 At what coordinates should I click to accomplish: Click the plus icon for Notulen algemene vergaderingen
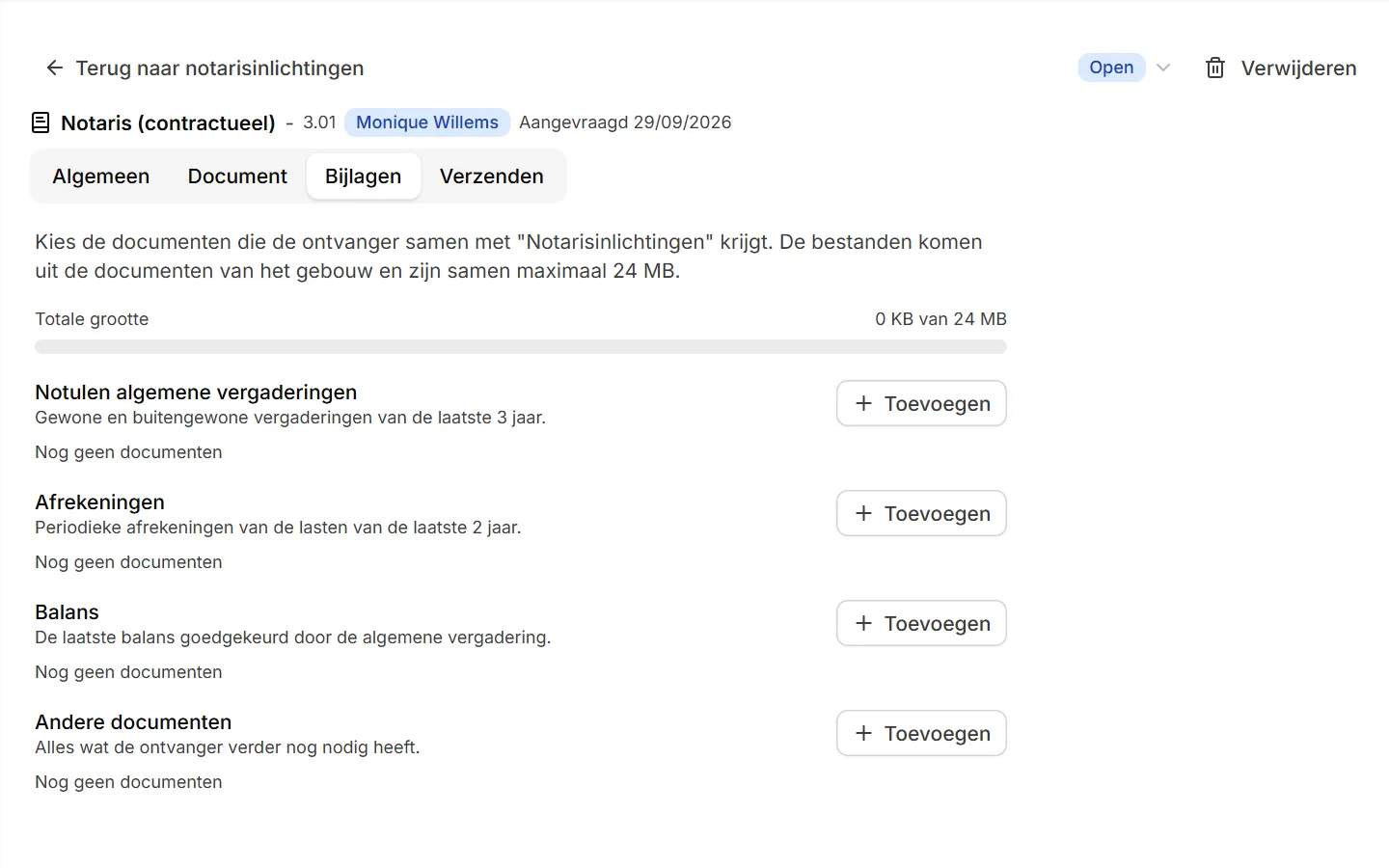coord(863,403)
